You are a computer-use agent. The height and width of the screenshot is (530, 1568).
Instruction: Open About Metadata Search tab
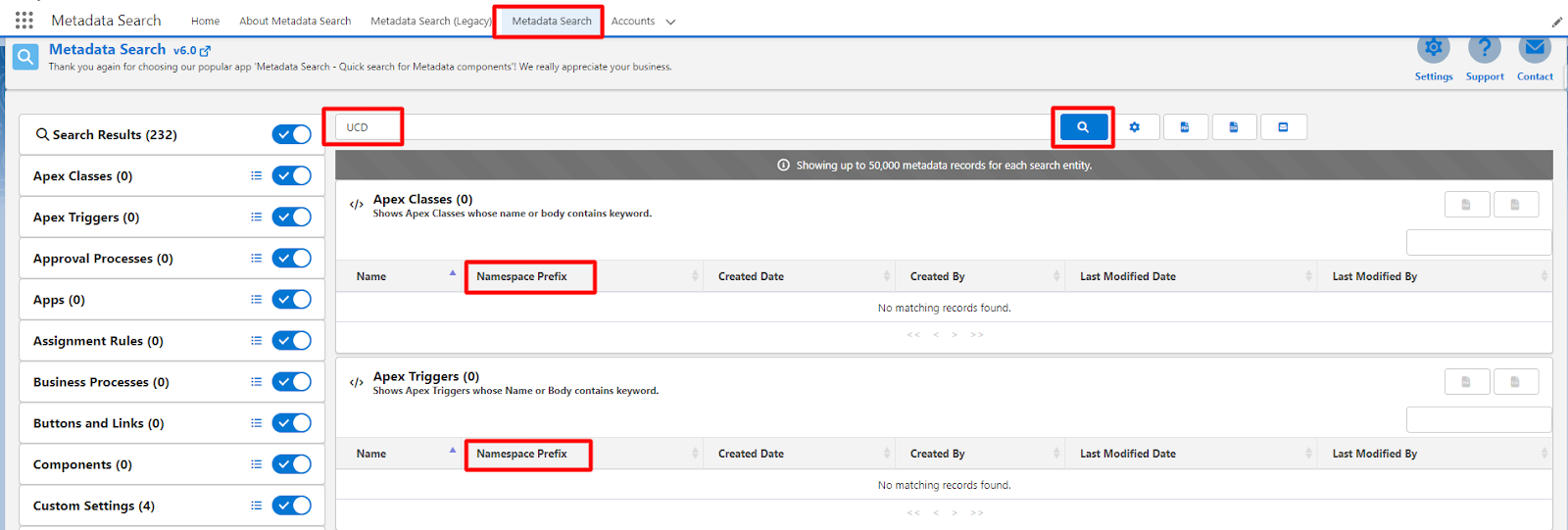pyautogui.click(x=295, y=21)
